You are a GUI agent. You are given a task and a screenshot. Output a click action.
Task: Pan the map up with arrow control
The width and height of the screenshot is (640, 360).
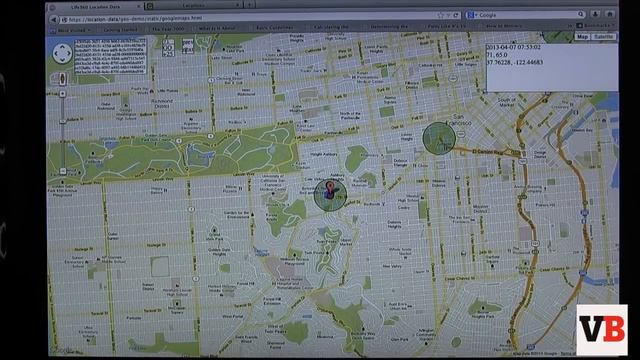[x=62, y=47]
